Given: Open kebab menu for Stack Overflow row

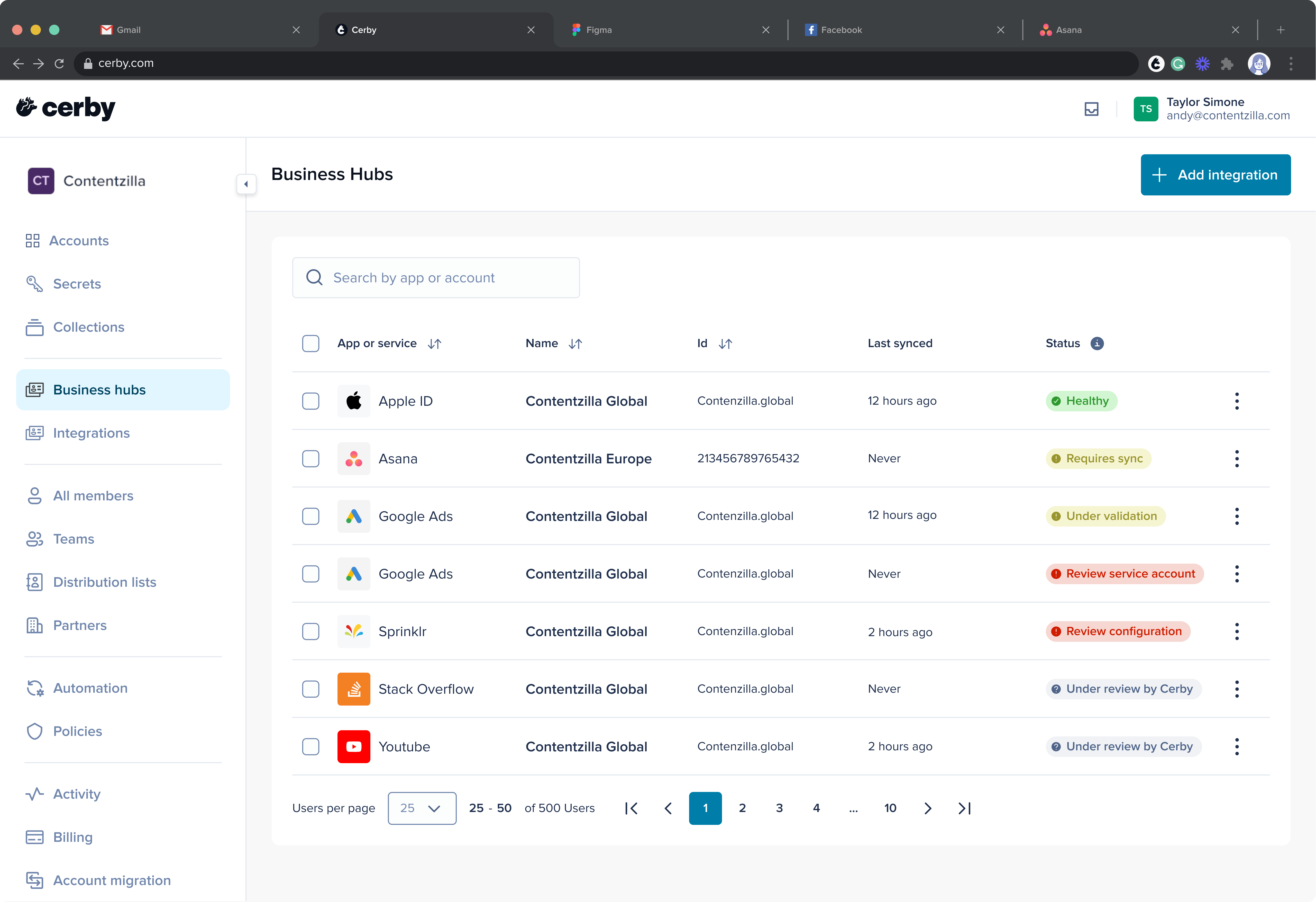Looking at the screenshot, I should tap(1237, 689).
